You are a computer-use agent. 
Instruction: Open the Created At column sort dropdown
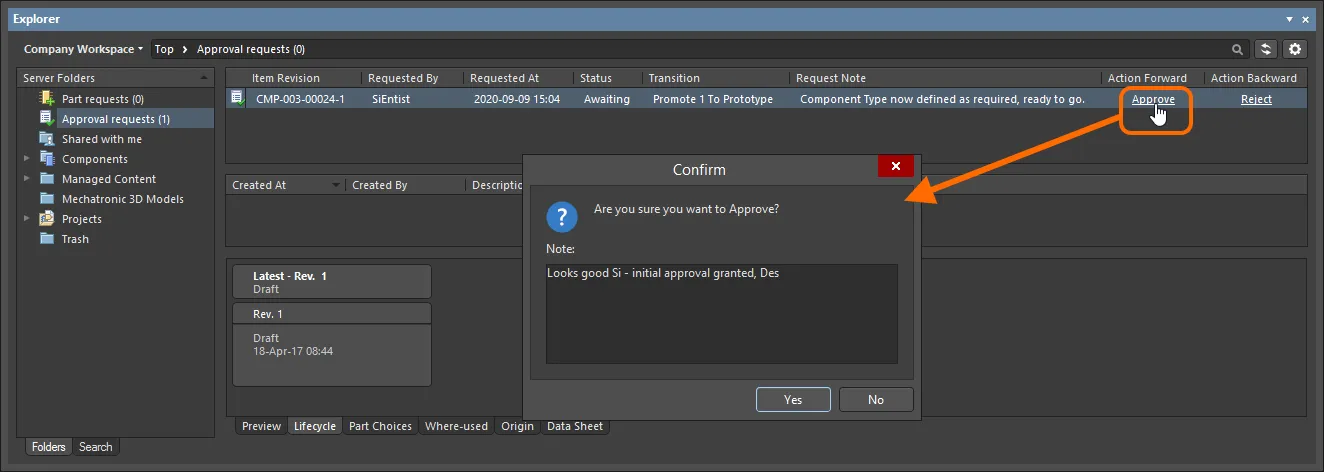(336, 185)
